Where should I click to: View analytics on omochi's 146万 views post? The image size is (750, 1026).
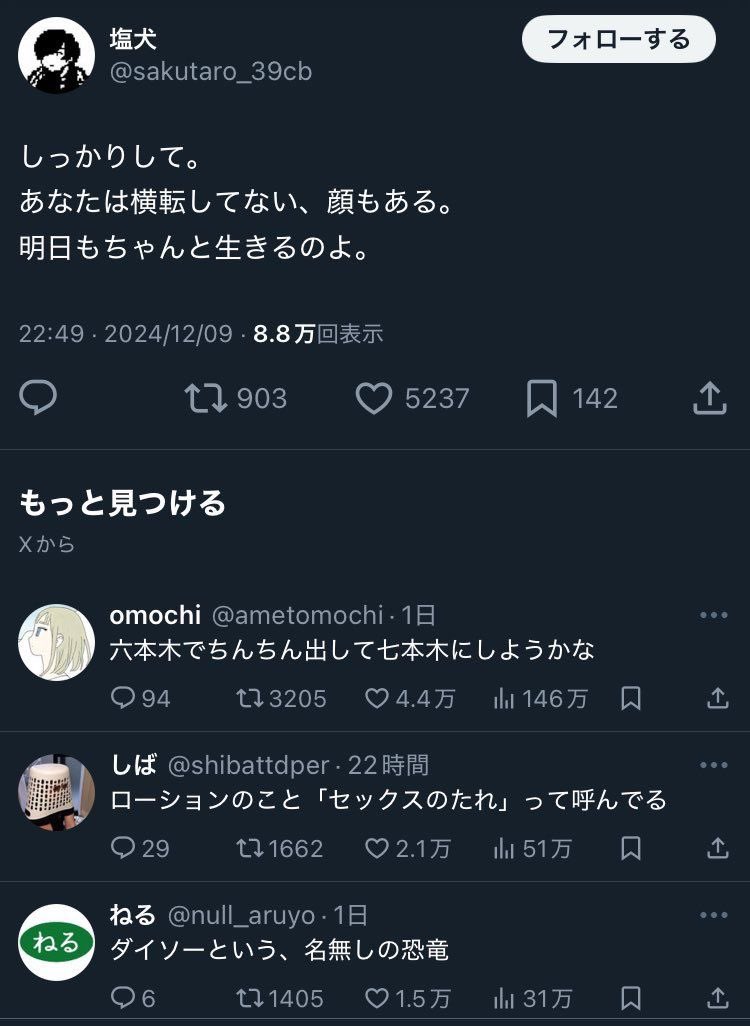pyautogui.click(x=504, y=698)
